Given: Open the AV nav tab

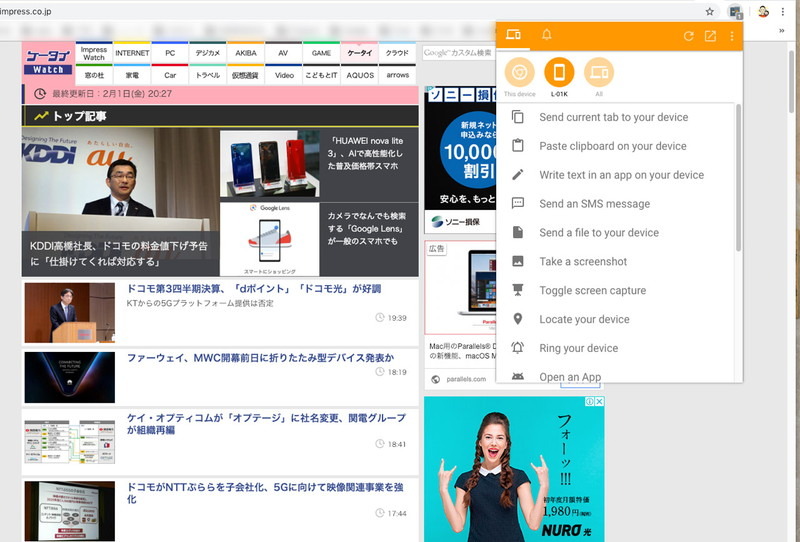Looking at the screenshot, I should coord(283,53).
